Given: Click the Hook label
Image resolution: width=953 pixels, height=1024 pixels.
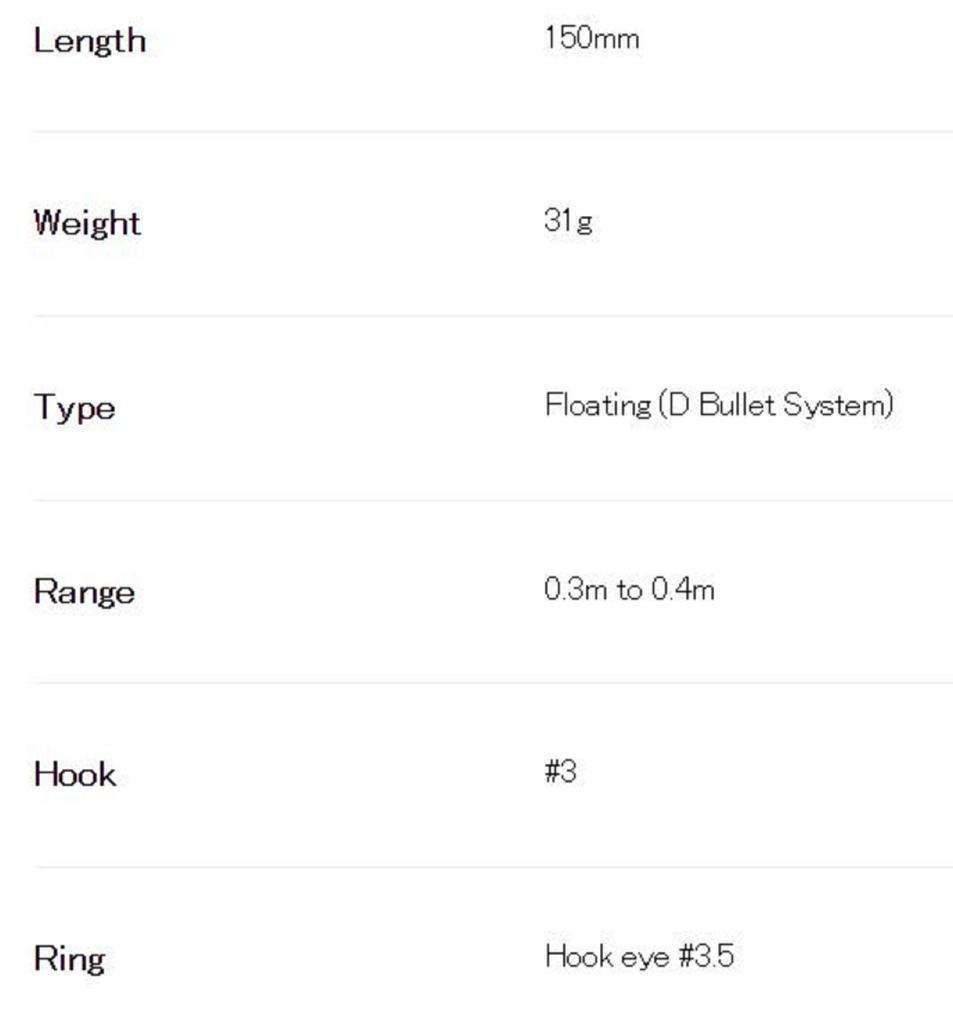Looking at the screenshot, I should tap(75, 774).
